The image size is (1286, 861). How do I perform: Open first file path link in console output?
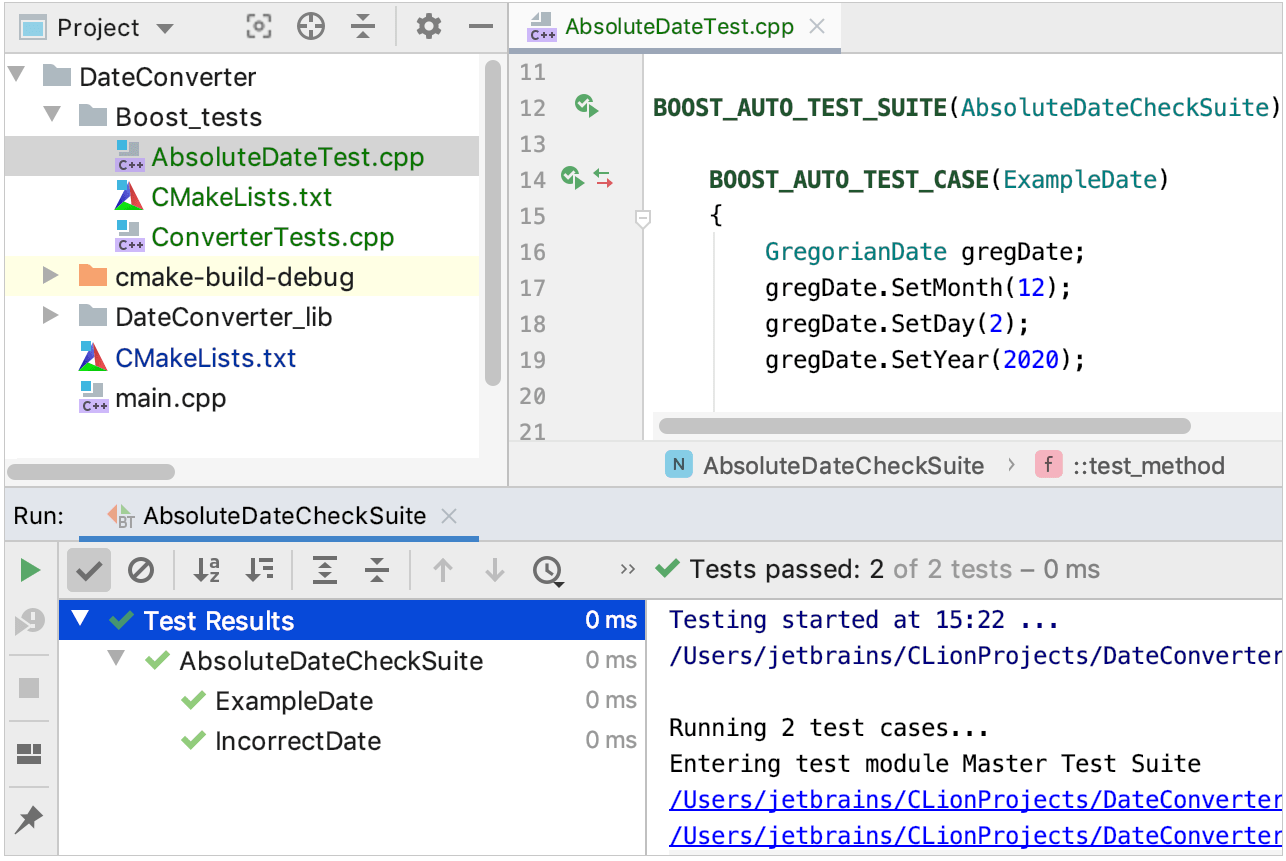[974, 800]
